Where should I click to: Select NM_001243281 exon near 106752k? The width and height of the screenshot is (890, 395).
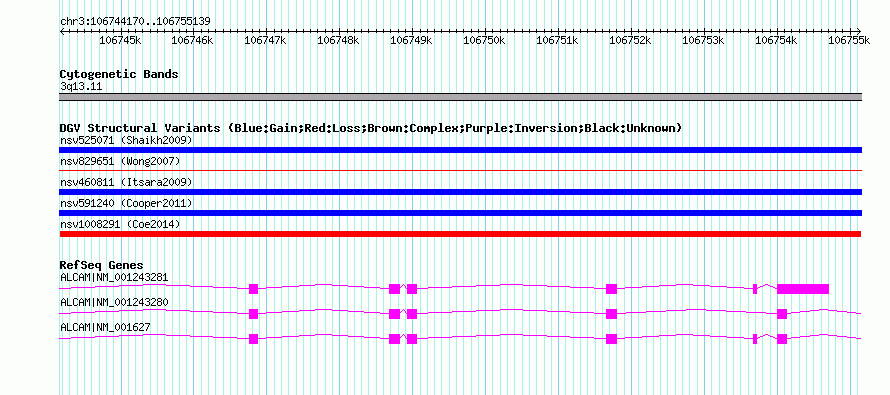[x=611, y=289]
